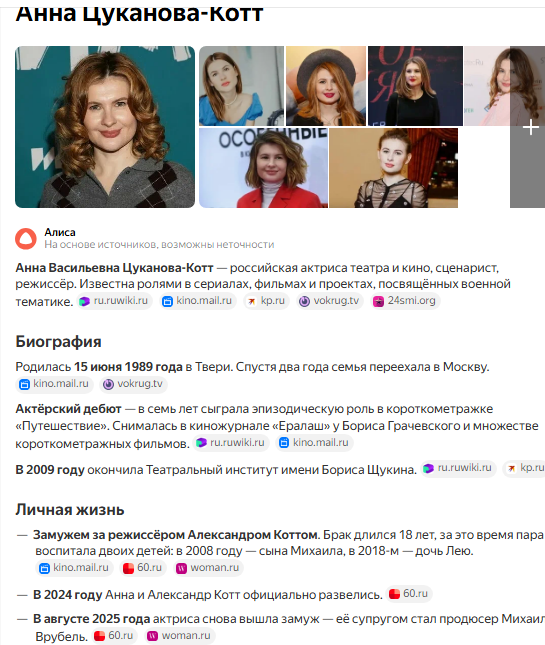Open kino.mail.ru source under birth date line
Viewport: 545px width, 645px height.
tap(55, 384)
